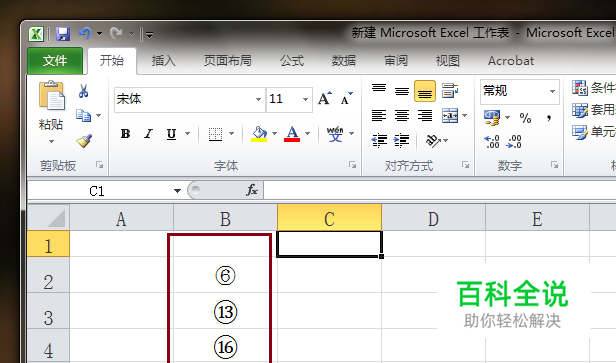Click the 粘贴 (Paste) clipboard icon
The image size is (616, 363).
click(x=51, y=95)
